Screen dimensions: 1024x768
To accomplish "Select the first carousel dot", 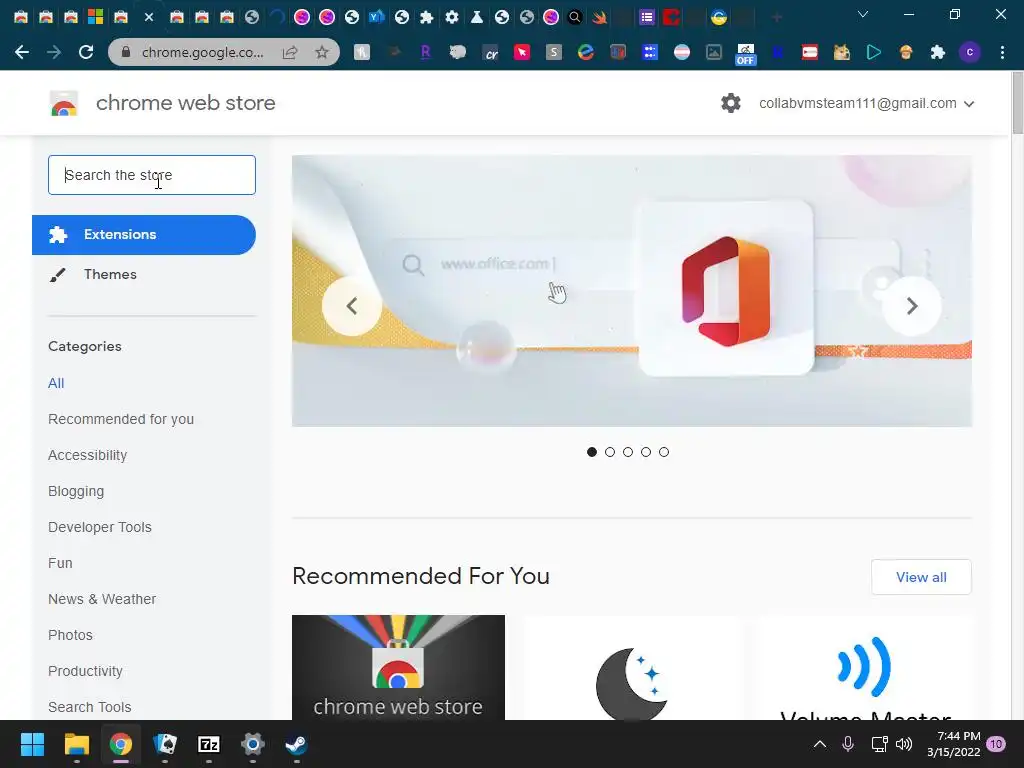I will [x=592, y=452].
